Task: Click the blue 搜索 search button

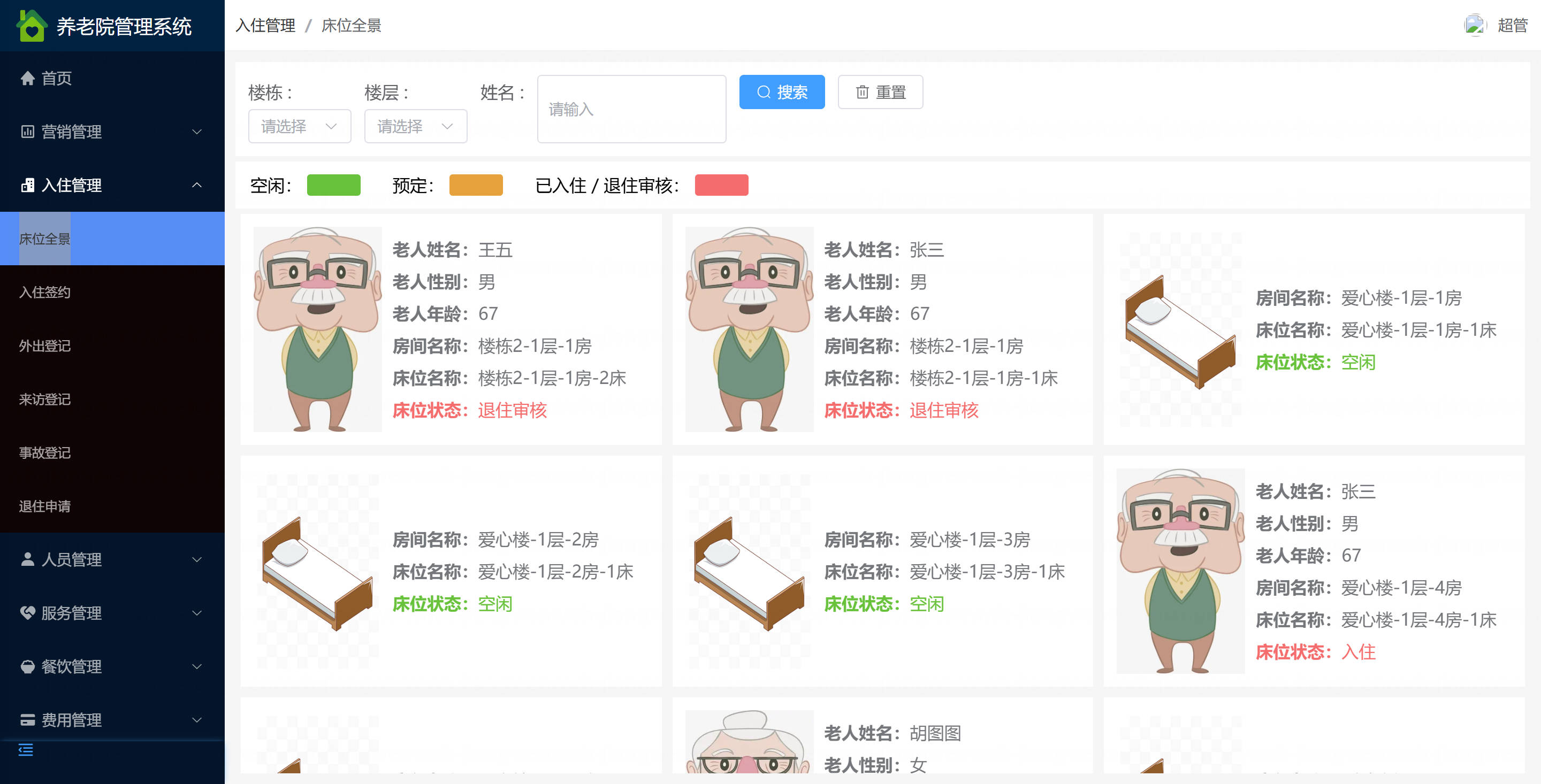Action: point(782,92)
